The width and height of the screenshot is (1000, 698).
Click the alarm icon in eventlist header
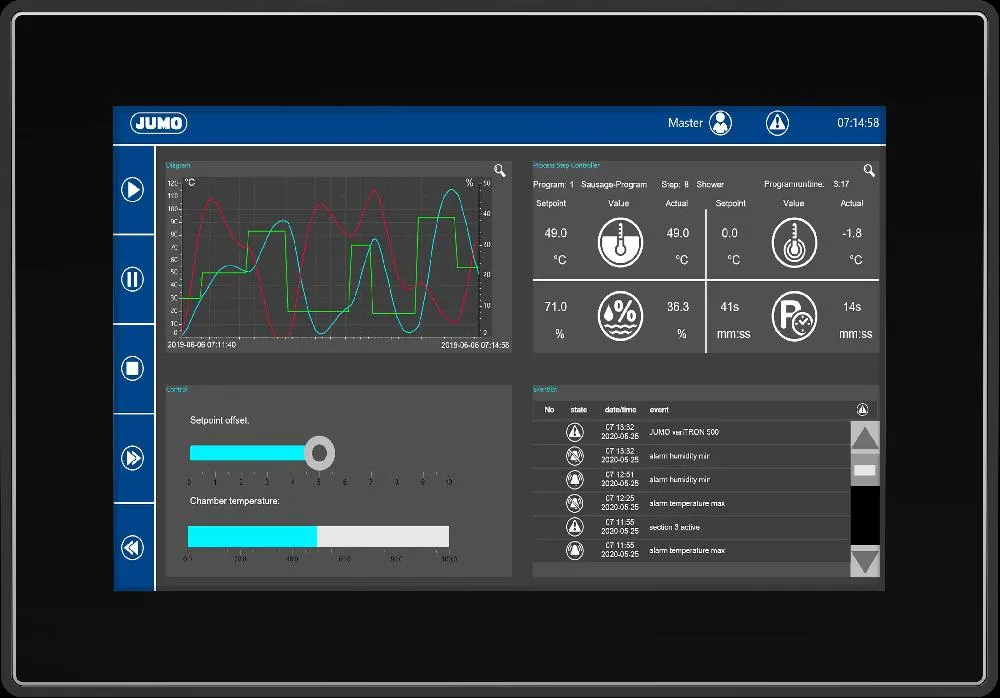(863, 410)
